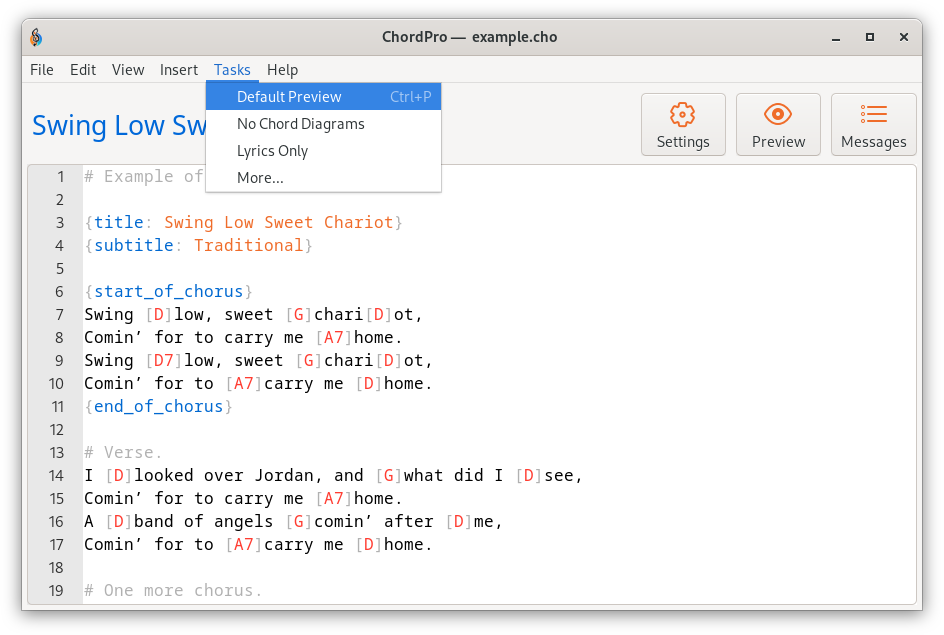Minimize the ChordPro window
944x635 pixels.
[836, 37]
